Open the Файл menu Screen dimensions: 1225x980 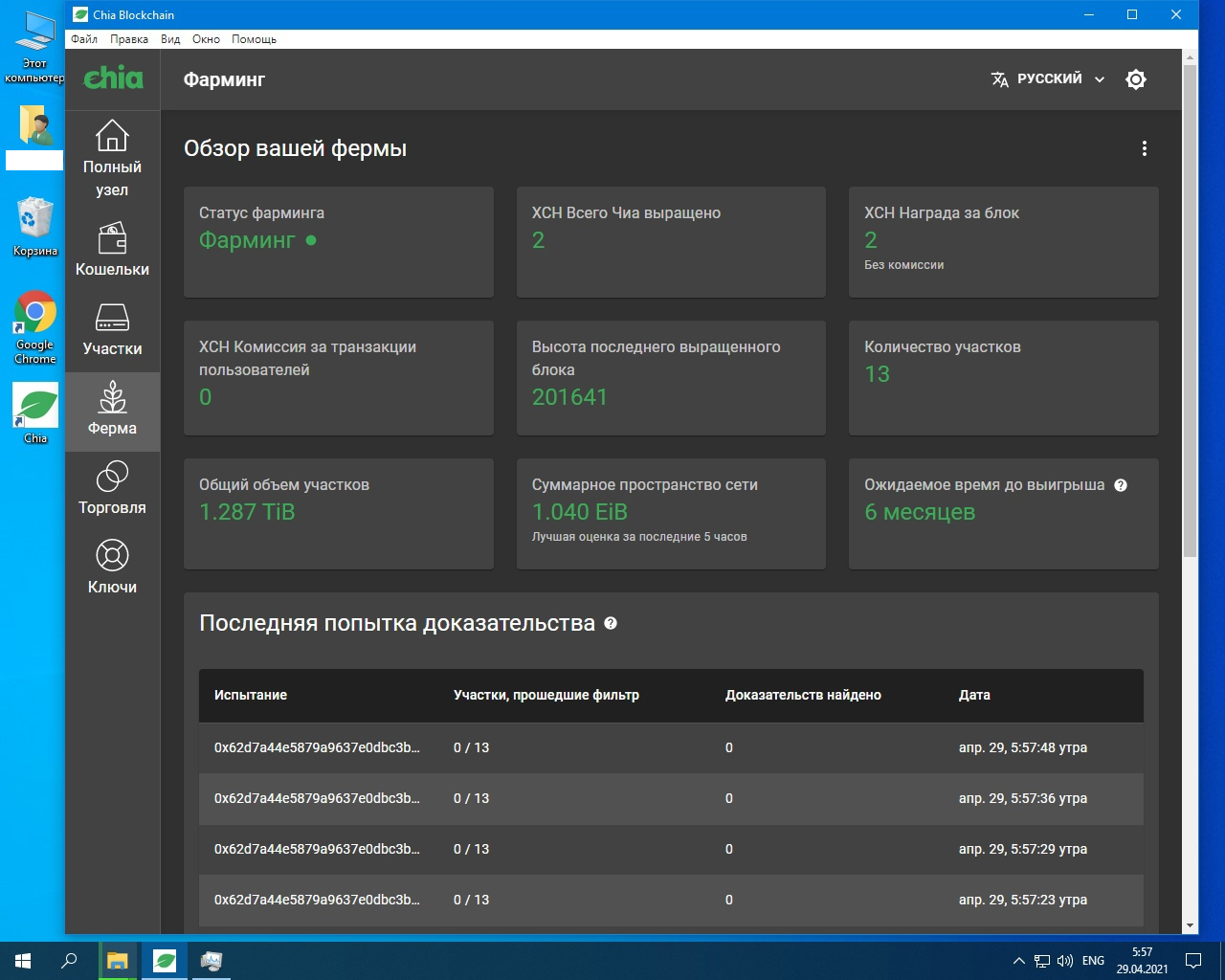click(84, 39)
